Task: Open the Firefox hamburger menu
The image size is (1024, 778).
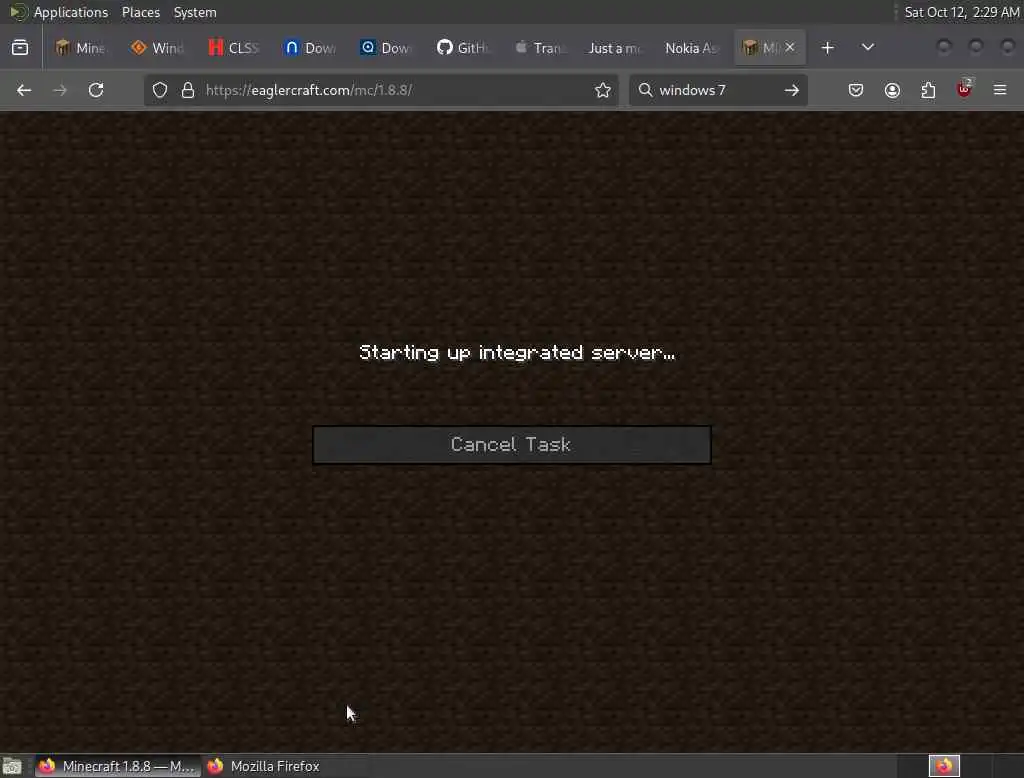Action: click(x=1000, y=90)
